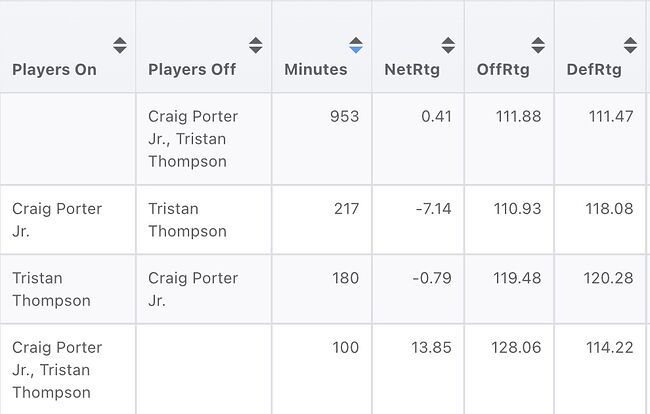
Task: Click the -7.14 NetRtg value
Action: [x=432, y=209]
